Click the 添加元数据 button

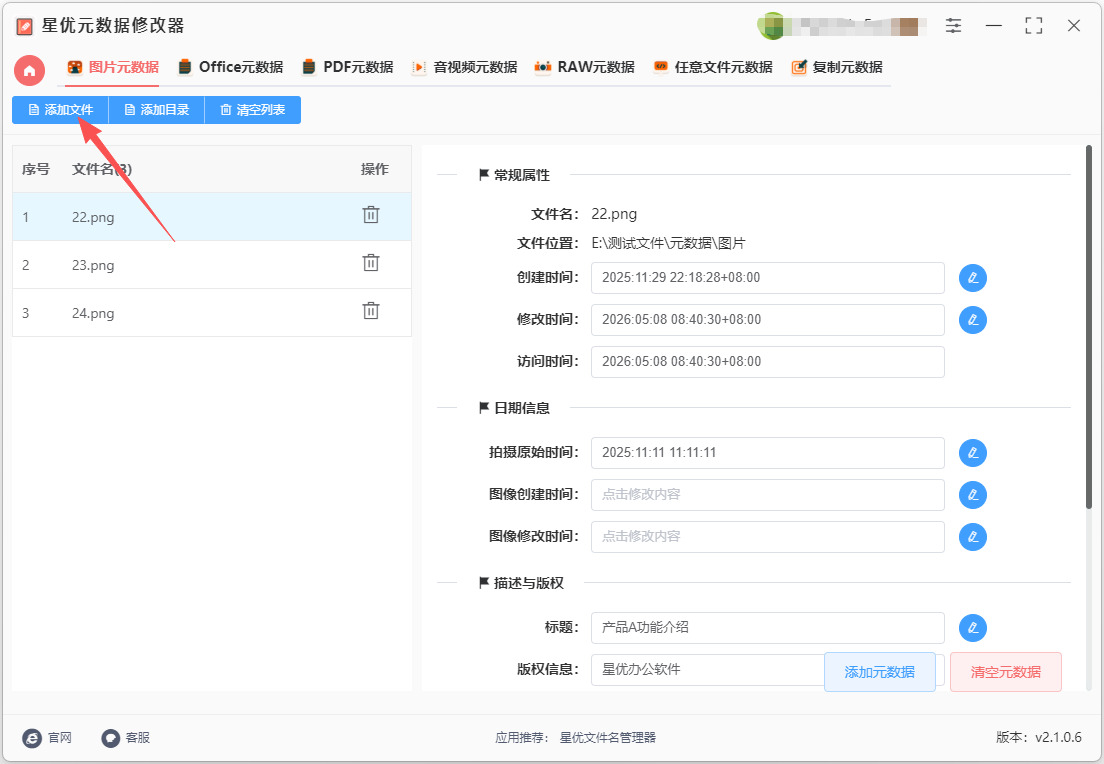click(x=879, y=672)
